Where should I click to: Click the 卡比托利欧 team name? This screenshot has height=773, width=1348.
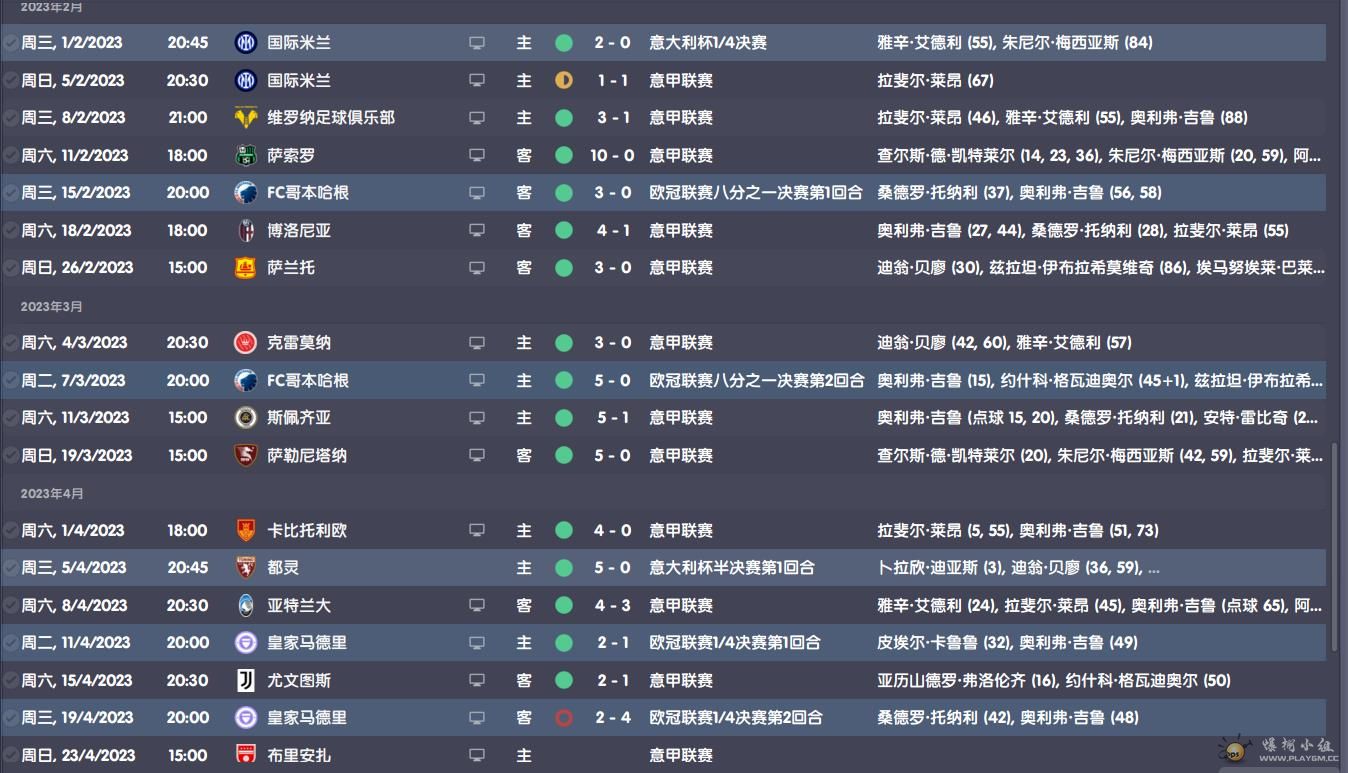pyautogui.click(x=307, y=530)
